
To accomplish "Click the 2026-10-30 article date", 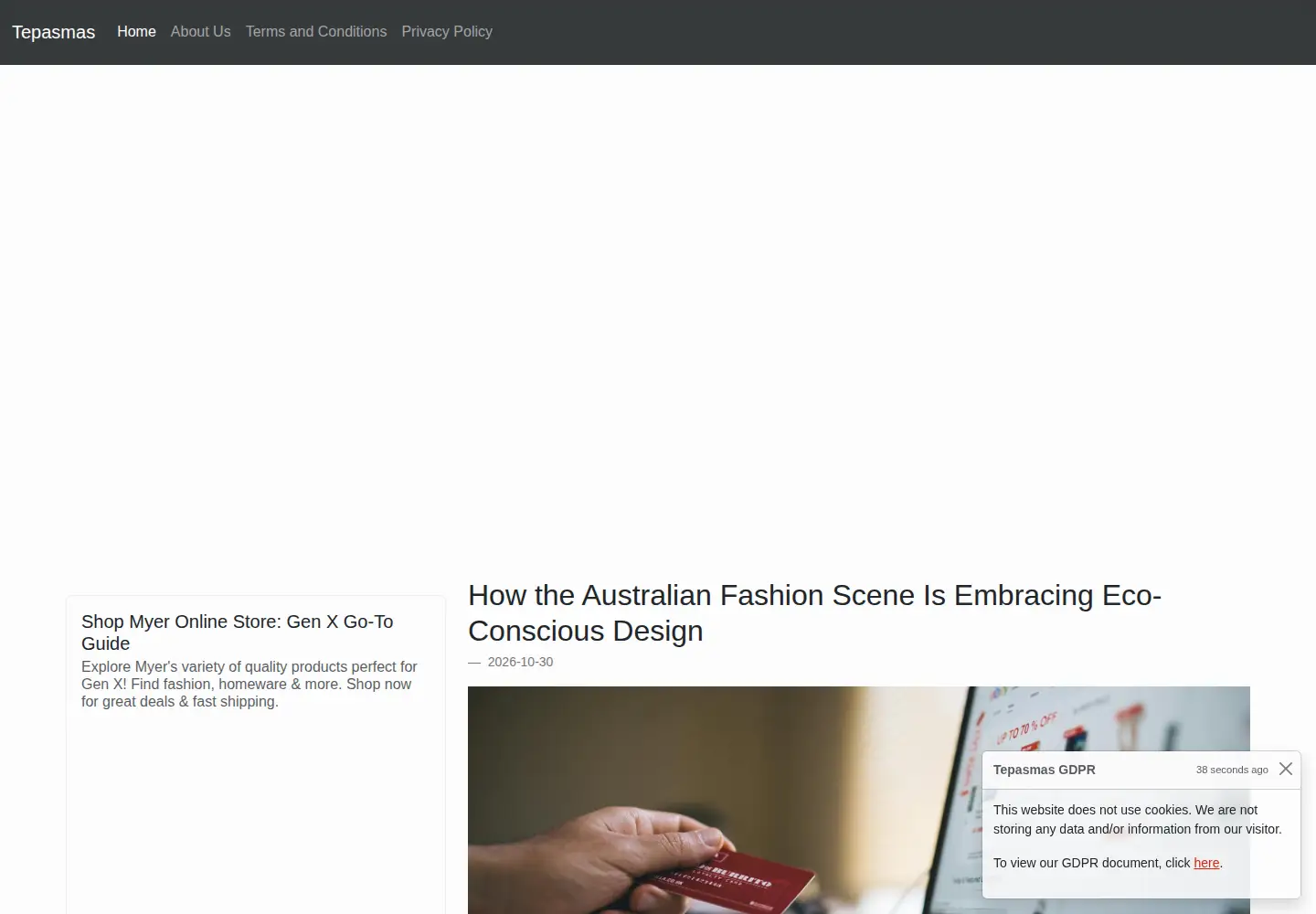I will click(x=520, y=662).
